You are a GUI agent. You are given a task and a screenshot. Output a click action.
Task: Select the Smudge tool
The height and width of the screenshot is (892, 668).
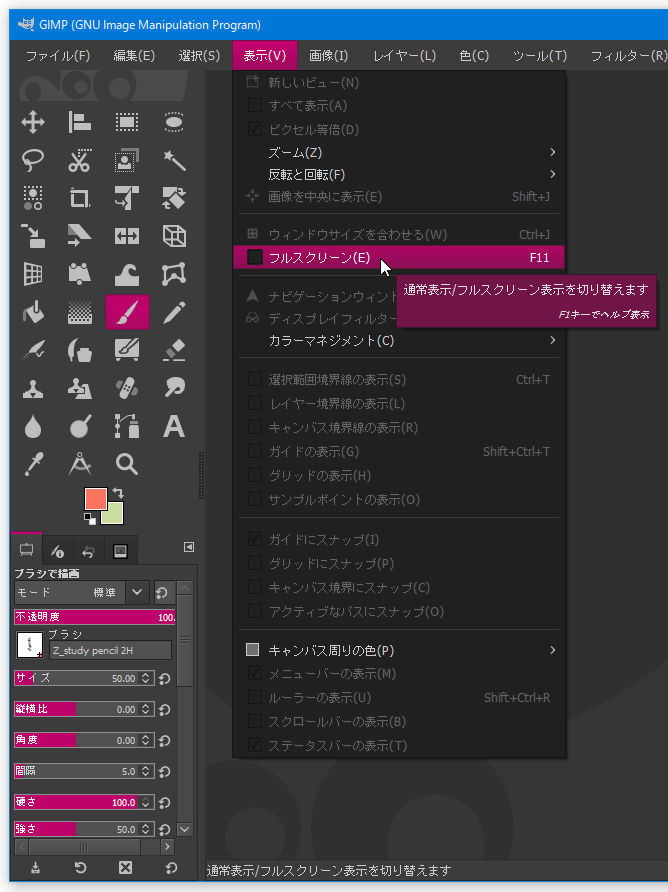[174, 389]
